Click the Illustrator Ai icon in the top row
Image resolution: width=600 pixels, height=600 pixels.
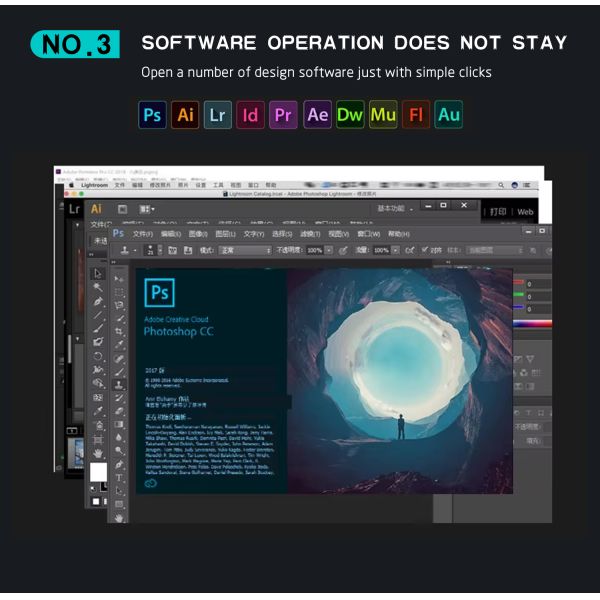[x=185, y=115]
